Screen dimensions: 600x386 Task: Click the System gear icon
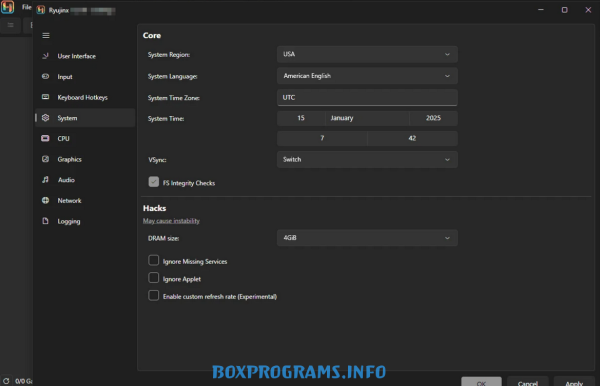point(46,118)
